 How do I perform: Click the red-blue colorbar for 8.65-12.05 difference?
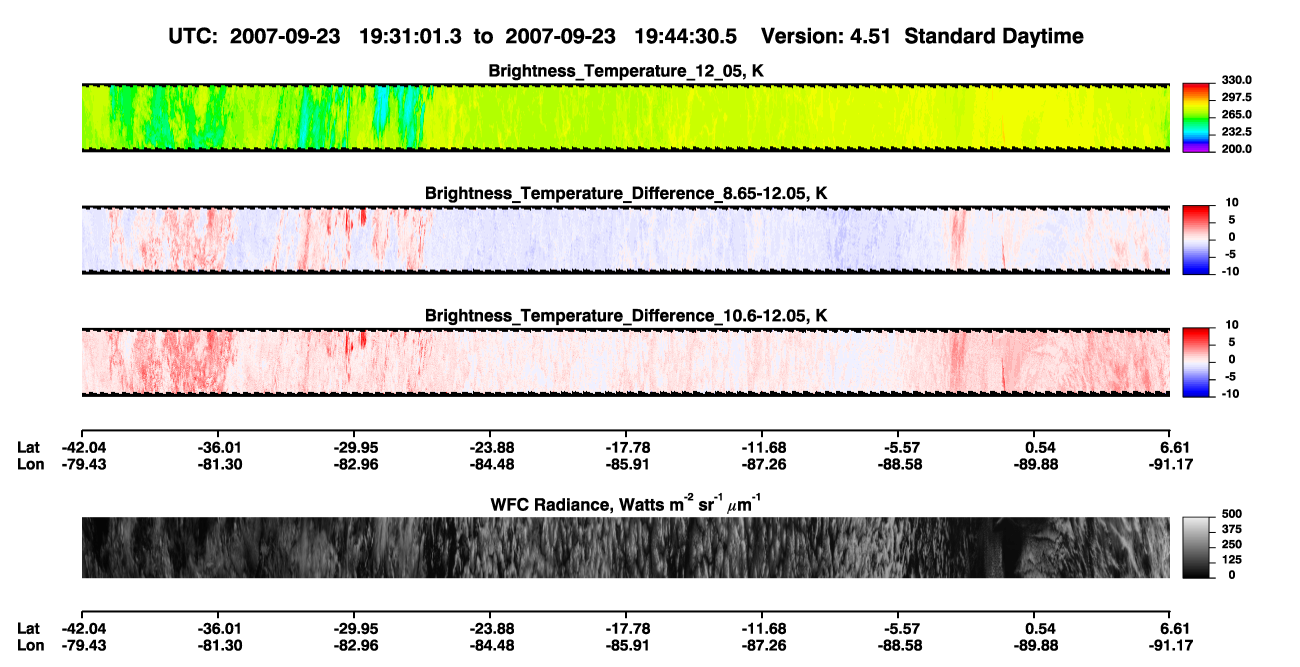click(1196, 240)
